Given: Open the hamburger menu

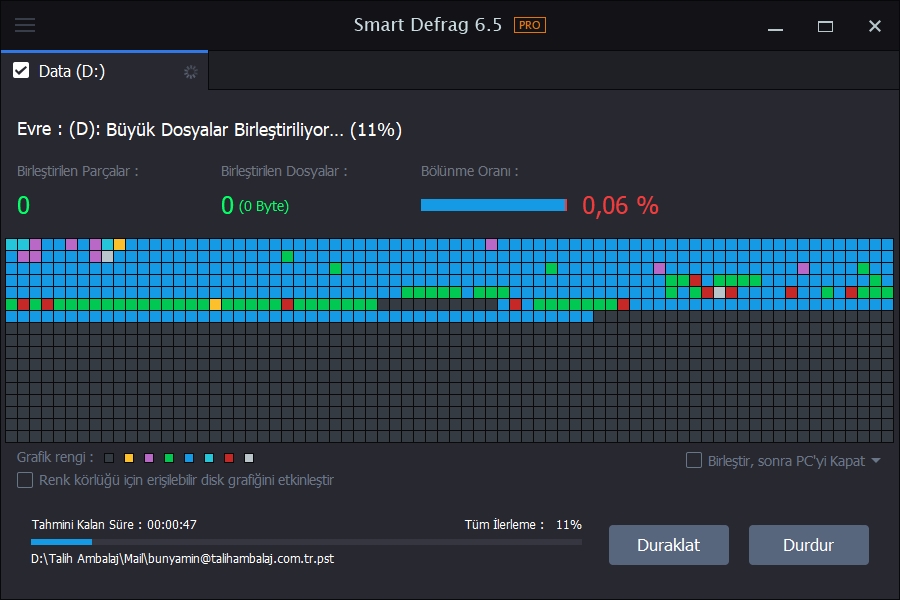Looking at the screenshot, I should pos(25,25).
